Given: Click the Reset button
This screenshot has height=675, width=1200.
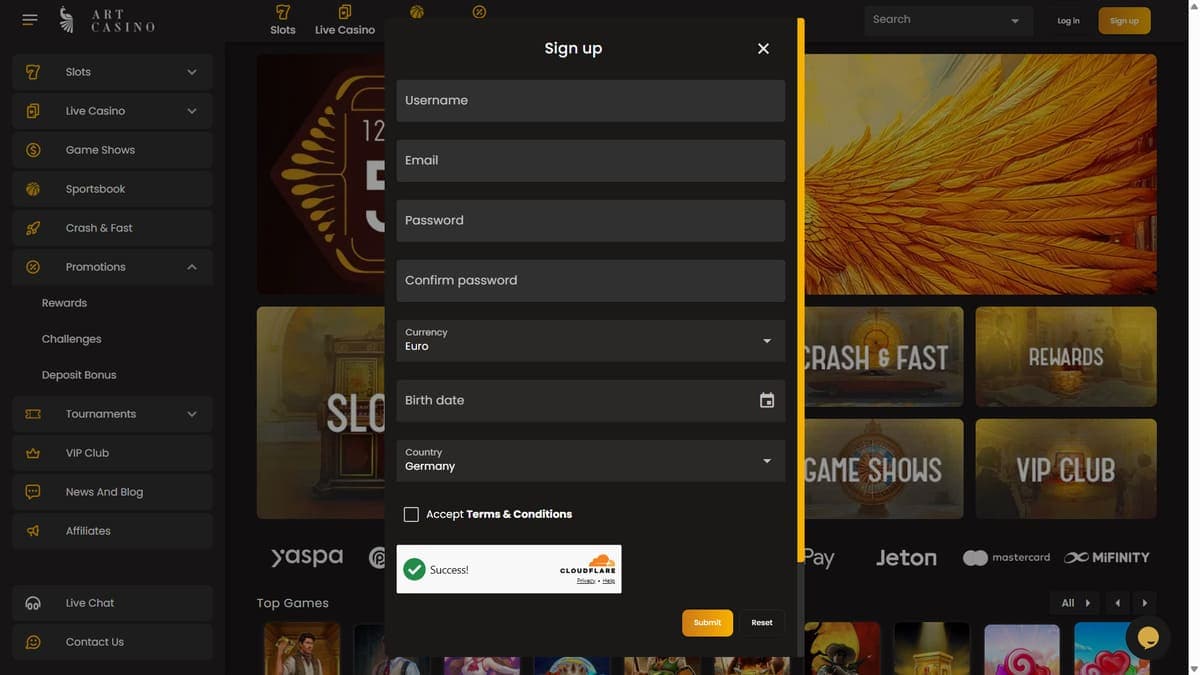Looking at the screenshot, I should click(762, 622).
